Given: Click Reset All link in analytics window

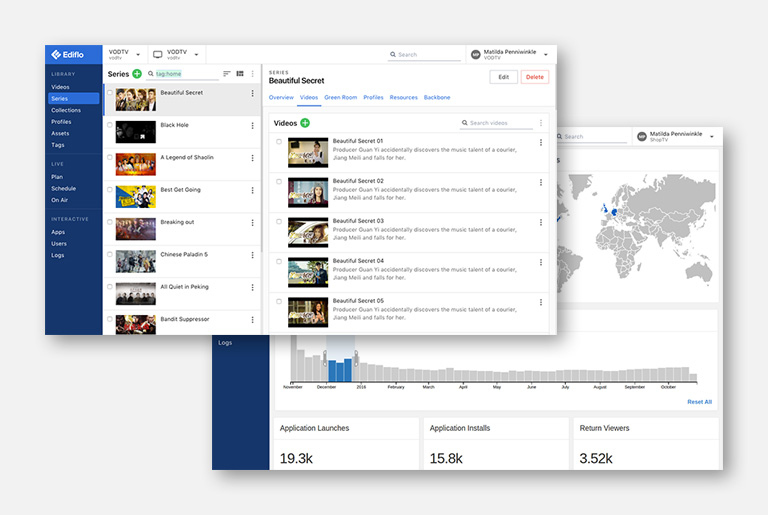Looking at the screenshot, I should coord(699,402).
